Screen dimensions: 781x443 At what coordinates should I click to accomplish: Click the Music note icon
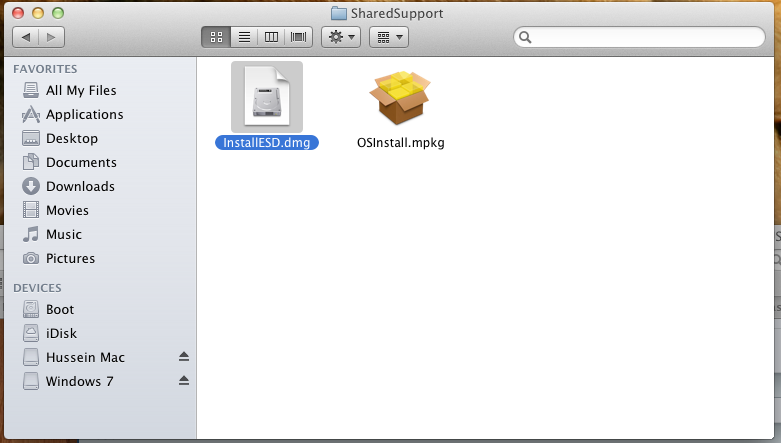coord(31,234)
